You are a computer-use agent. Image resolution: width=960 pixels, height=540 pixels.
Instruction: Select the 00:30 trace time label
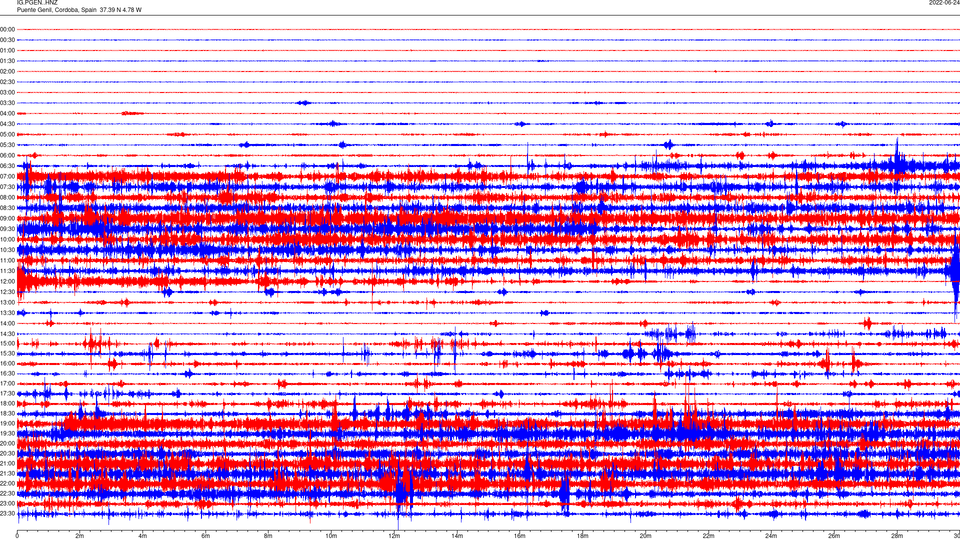7,40
